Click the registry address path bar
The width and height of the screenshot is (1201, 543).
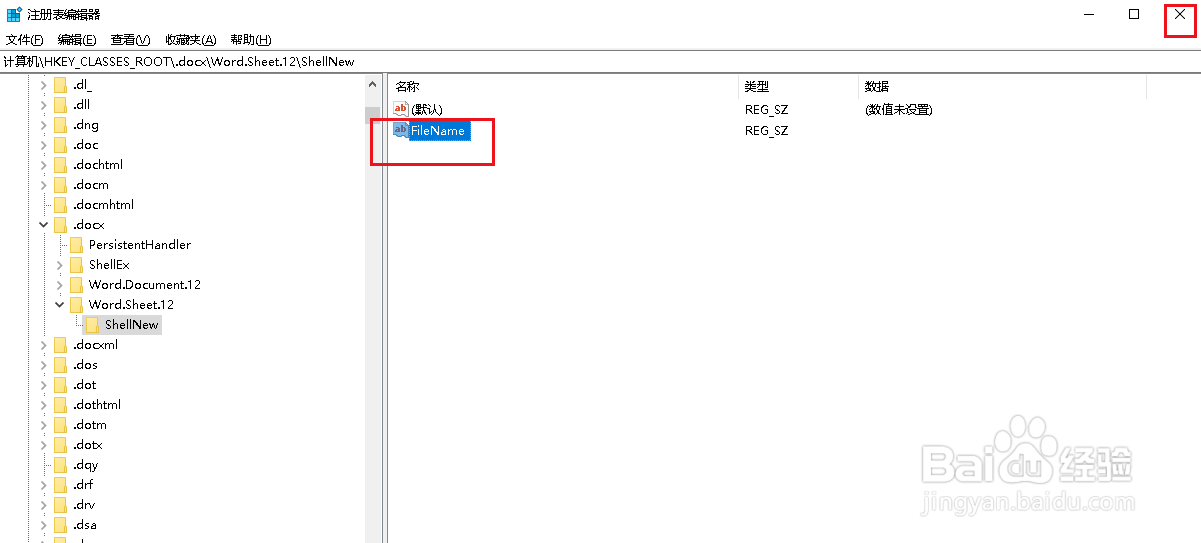point(600,62)
